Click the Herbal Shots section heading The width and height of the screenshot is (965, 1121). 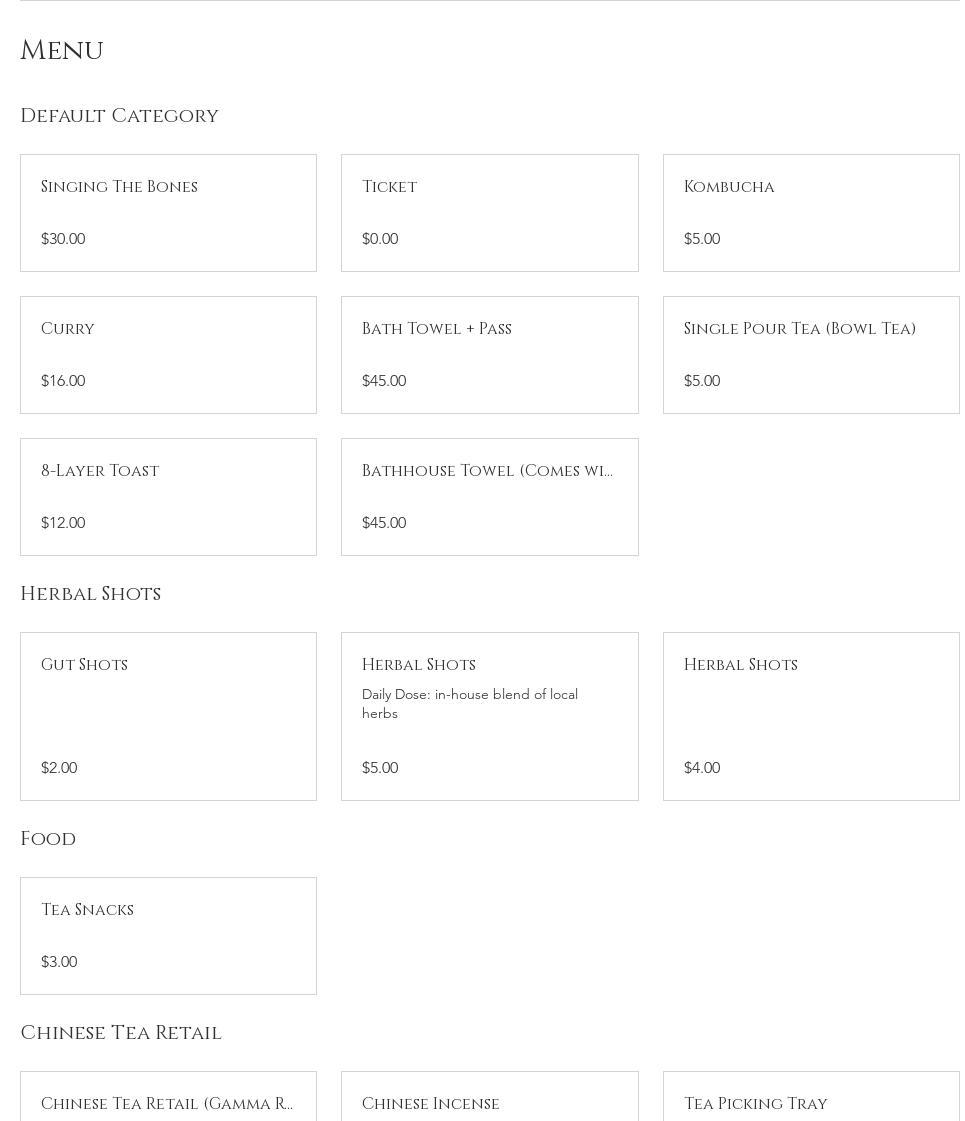tap(90, 594)
